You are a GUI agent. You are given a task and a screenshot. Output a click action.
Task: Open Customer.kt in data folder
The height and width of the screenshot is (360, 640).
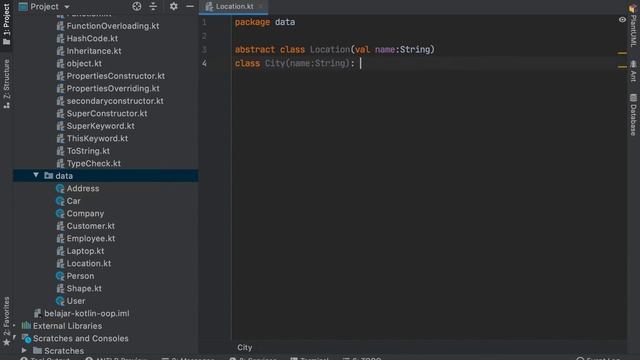point(91,226)
